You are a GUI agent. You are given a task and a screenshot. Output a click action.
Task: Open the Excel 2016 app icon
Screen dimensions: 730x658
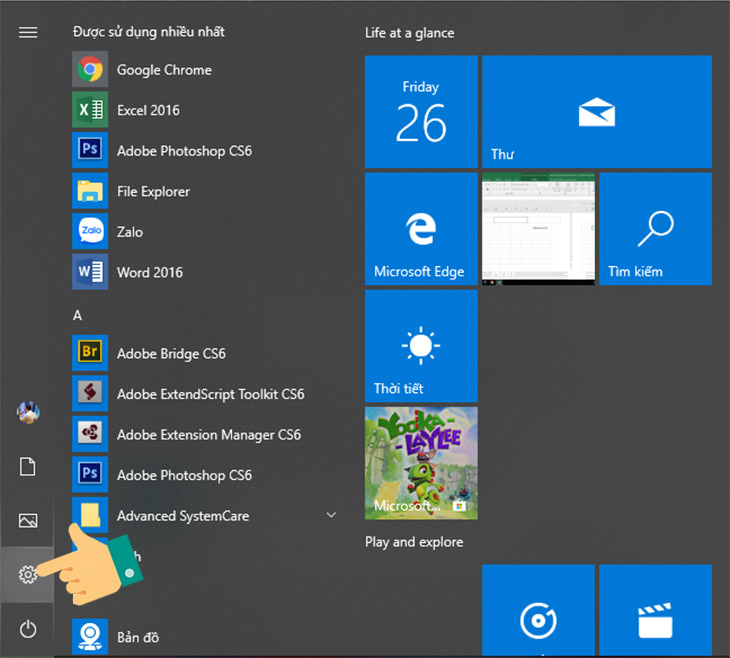(x=90, y=110)
